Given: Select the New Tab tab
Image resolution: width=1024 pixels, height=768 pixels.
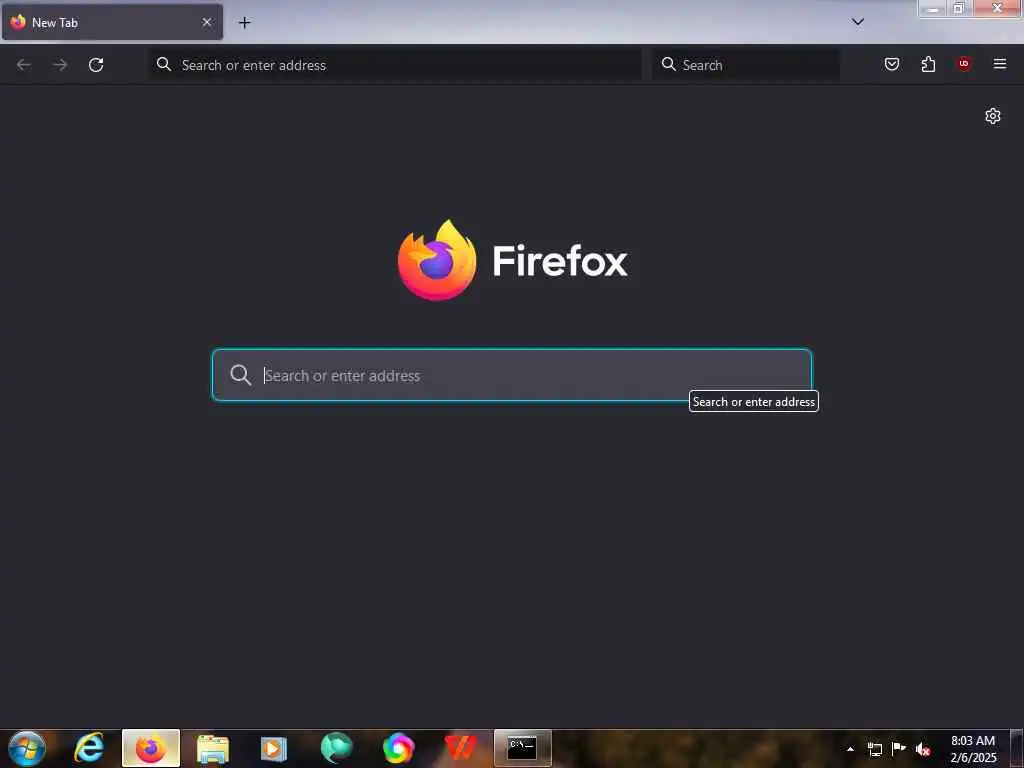Looking at the screenshot, I should [112, 22].
